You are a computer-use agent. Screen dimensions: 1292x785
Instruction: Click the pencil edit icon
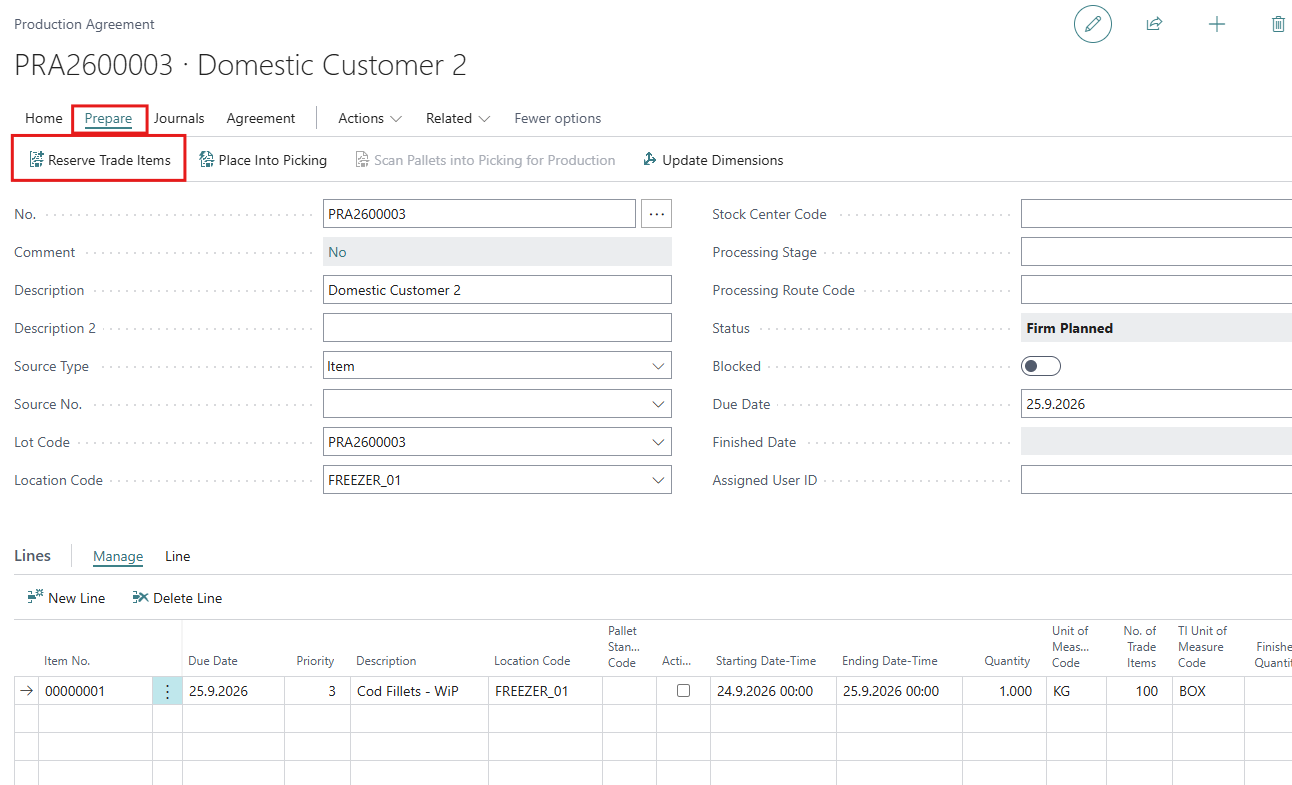pos(1093,24)
